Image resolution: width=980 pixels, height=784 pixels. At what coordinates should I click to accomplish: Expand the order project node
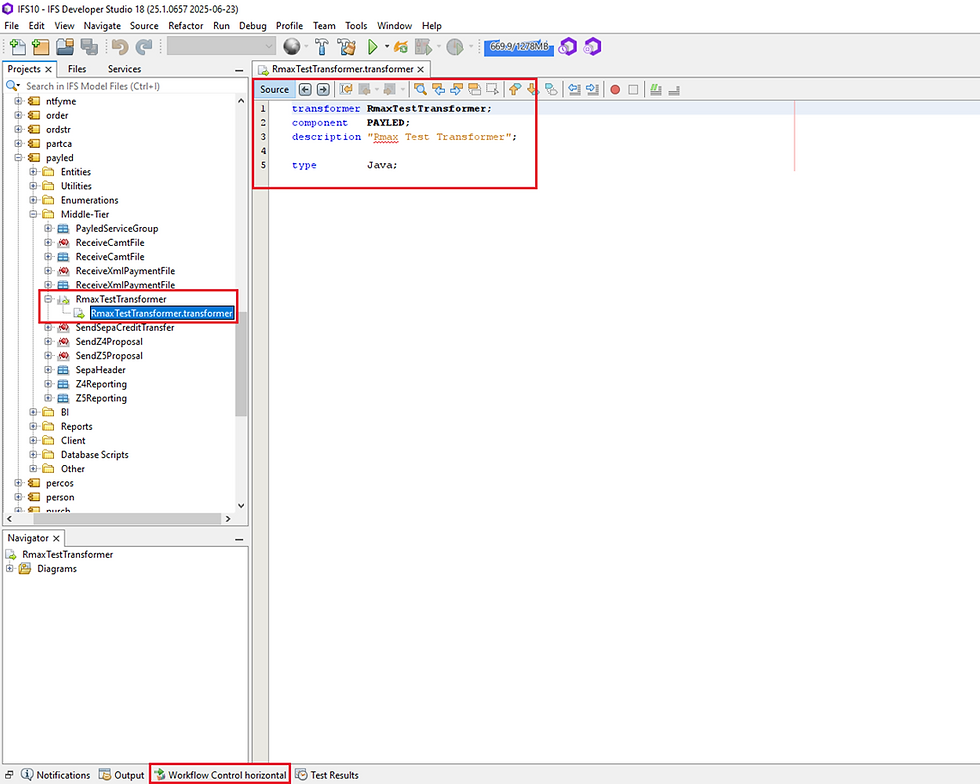[x=19, y=115]
